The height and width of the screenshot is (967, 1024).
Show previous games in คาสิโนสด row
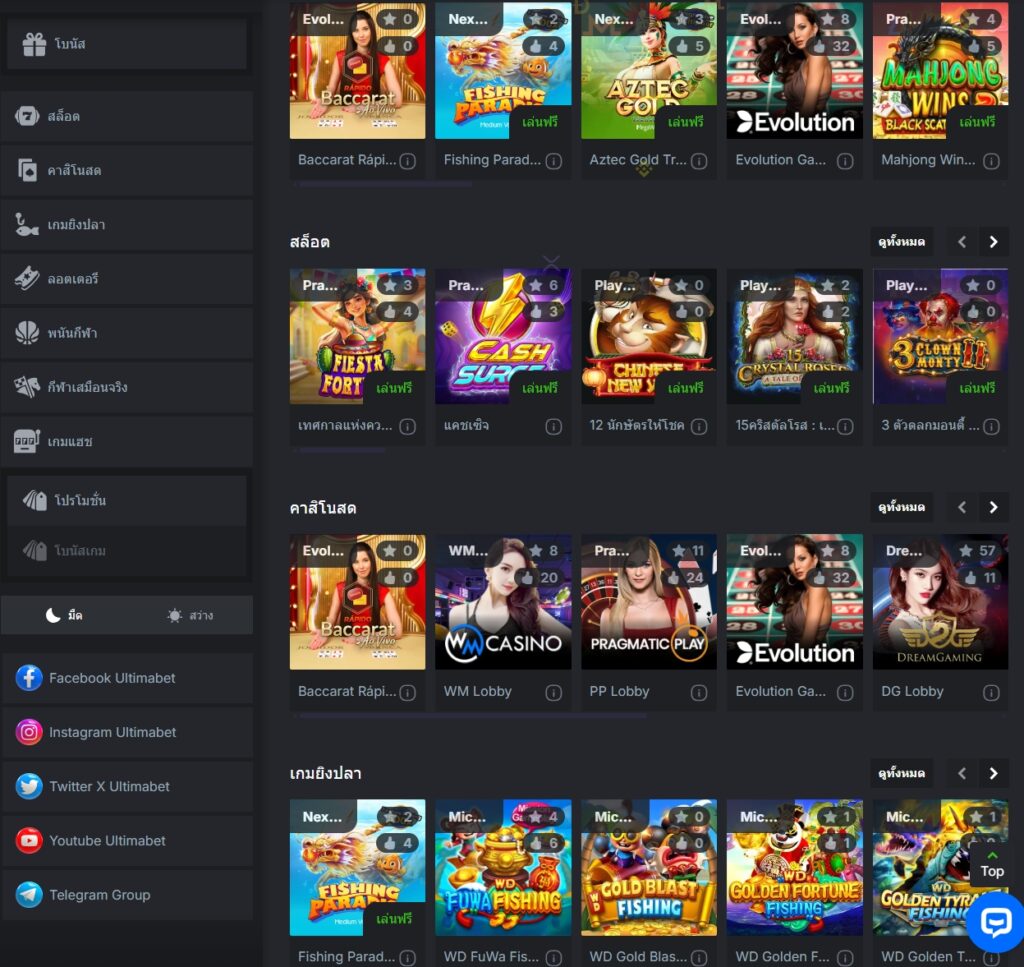(962, 507)
